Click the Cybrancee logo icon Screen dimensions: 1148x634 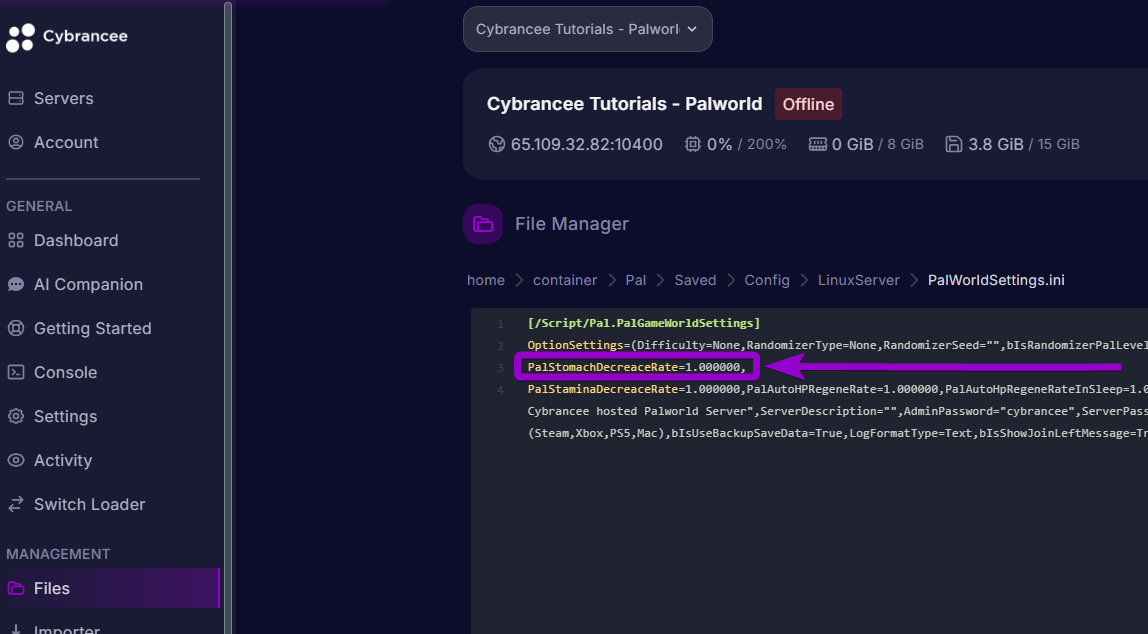(20, 38)
